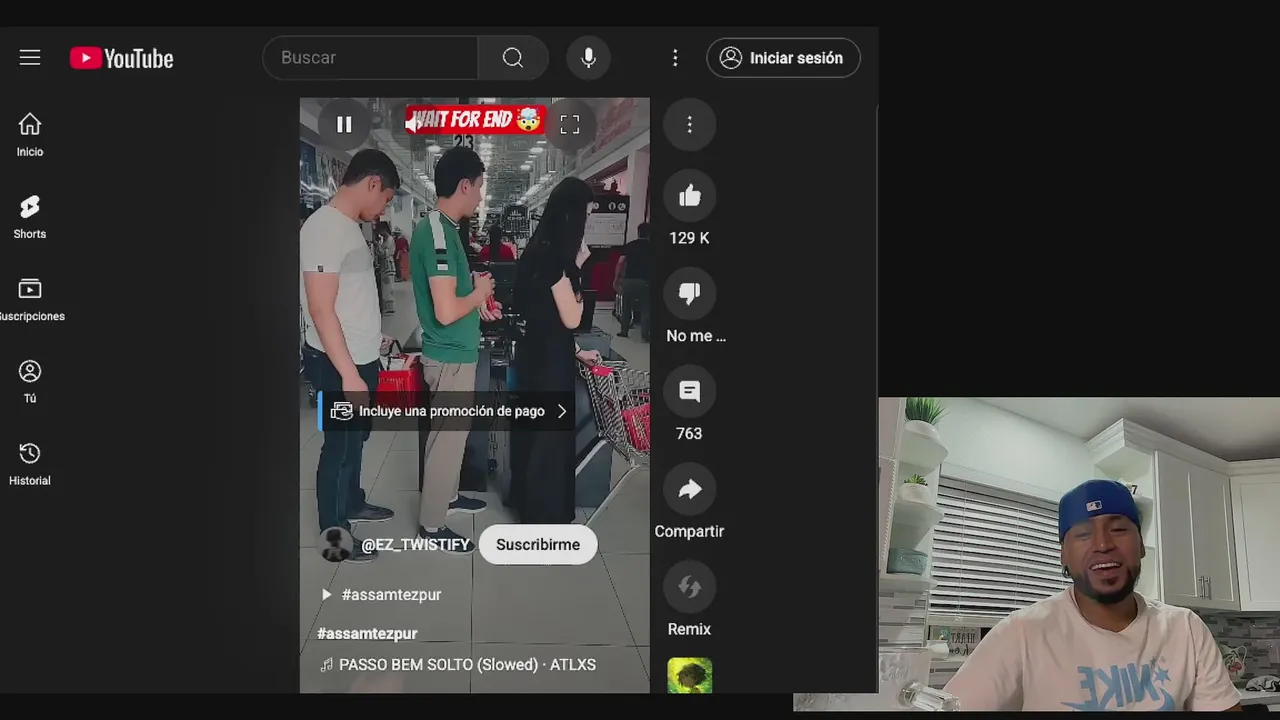
Task: Pause the Shorts video
Action: pos(344,125)
